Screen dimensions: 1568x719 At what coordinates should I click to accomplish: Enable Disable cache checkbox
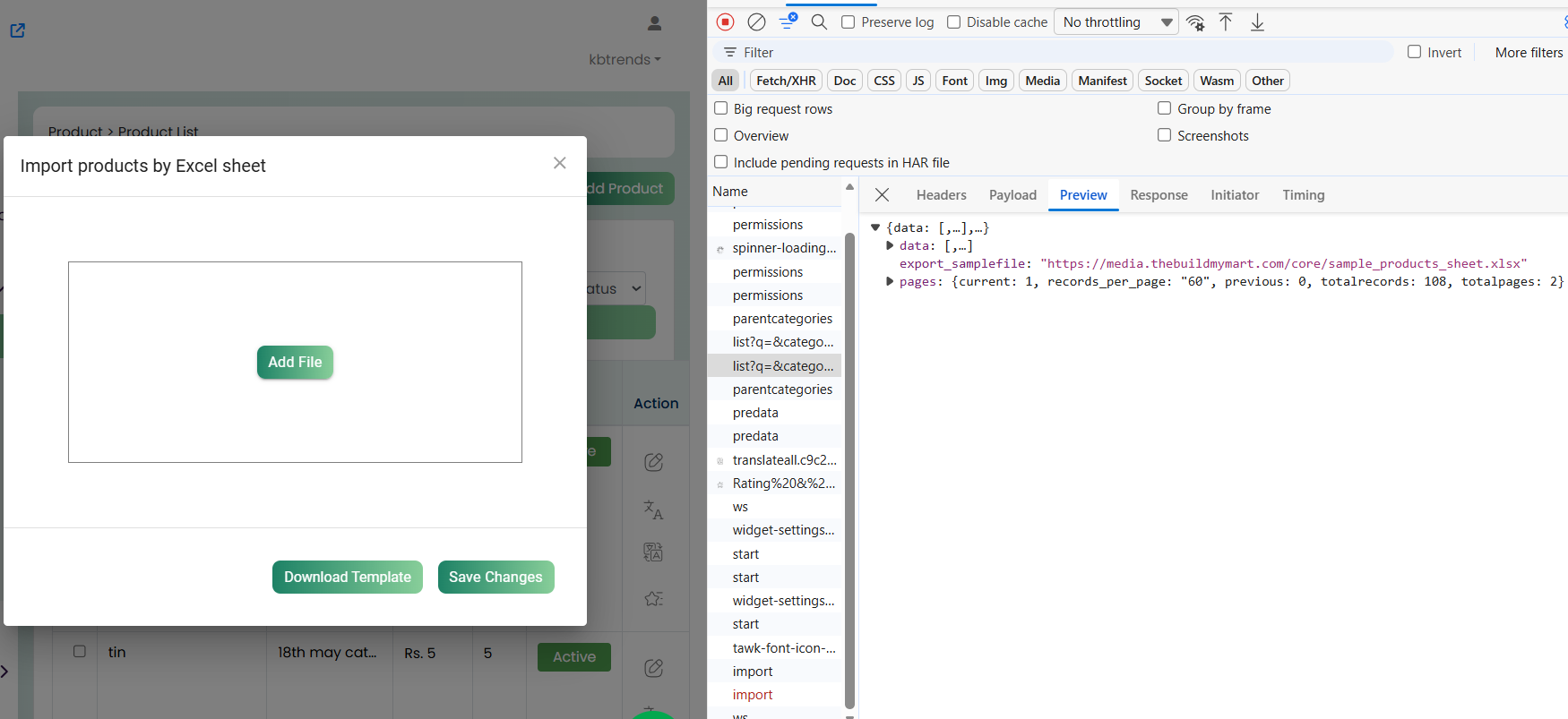pyautogui.click(x=953, y=21)
